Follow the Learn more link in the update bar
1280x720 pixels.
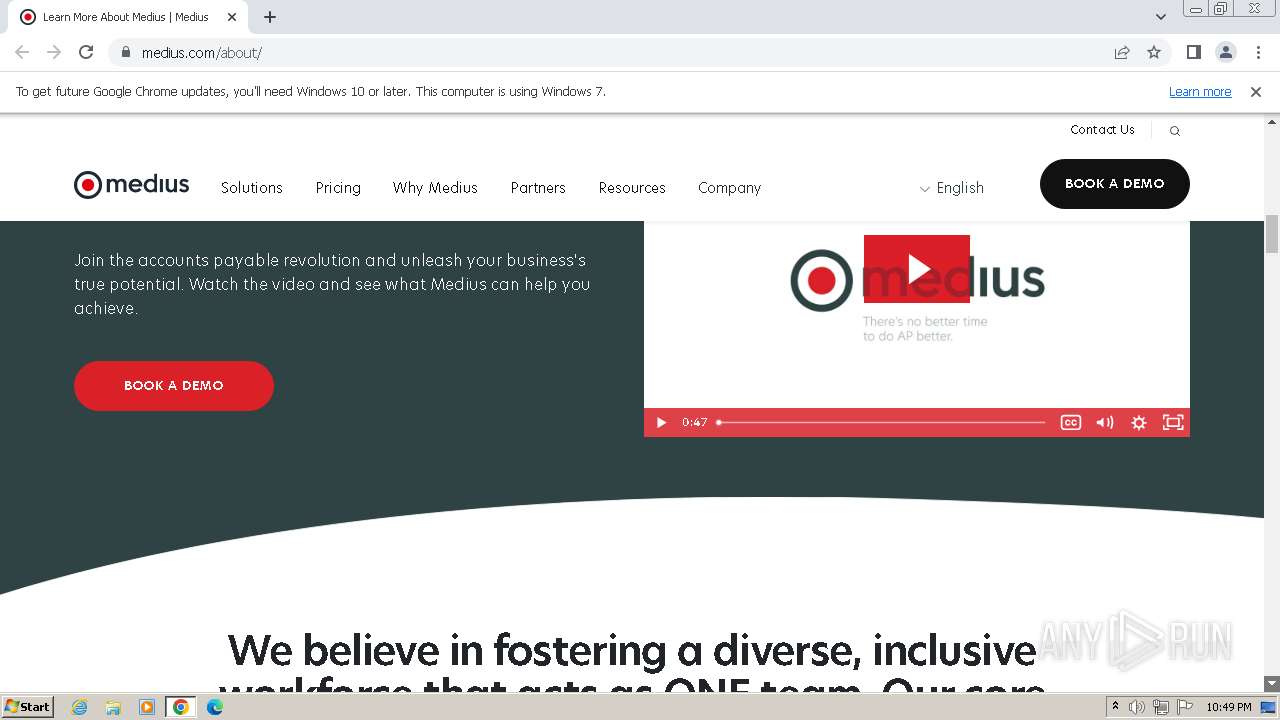(1200, 92)
